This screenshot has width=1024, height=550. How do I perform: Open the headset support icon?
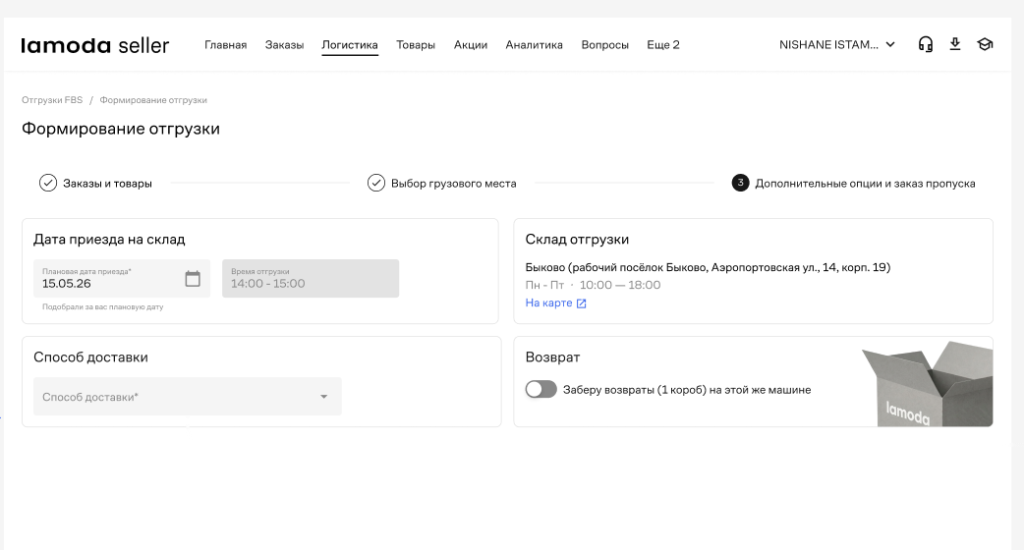tap(925, 44)
